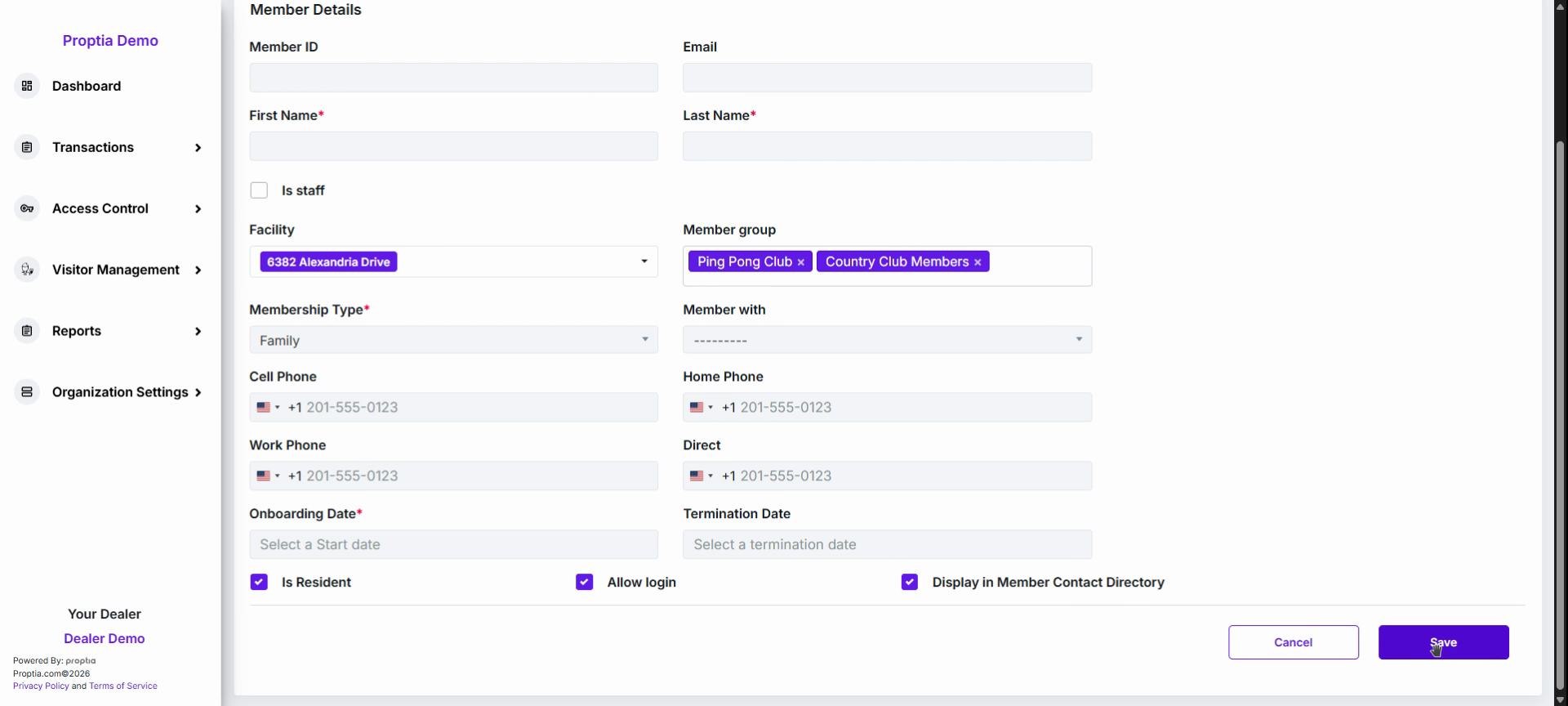Open the Membership Type dropdown
Screen dimensions: 1568x706
tap(453, 340)
